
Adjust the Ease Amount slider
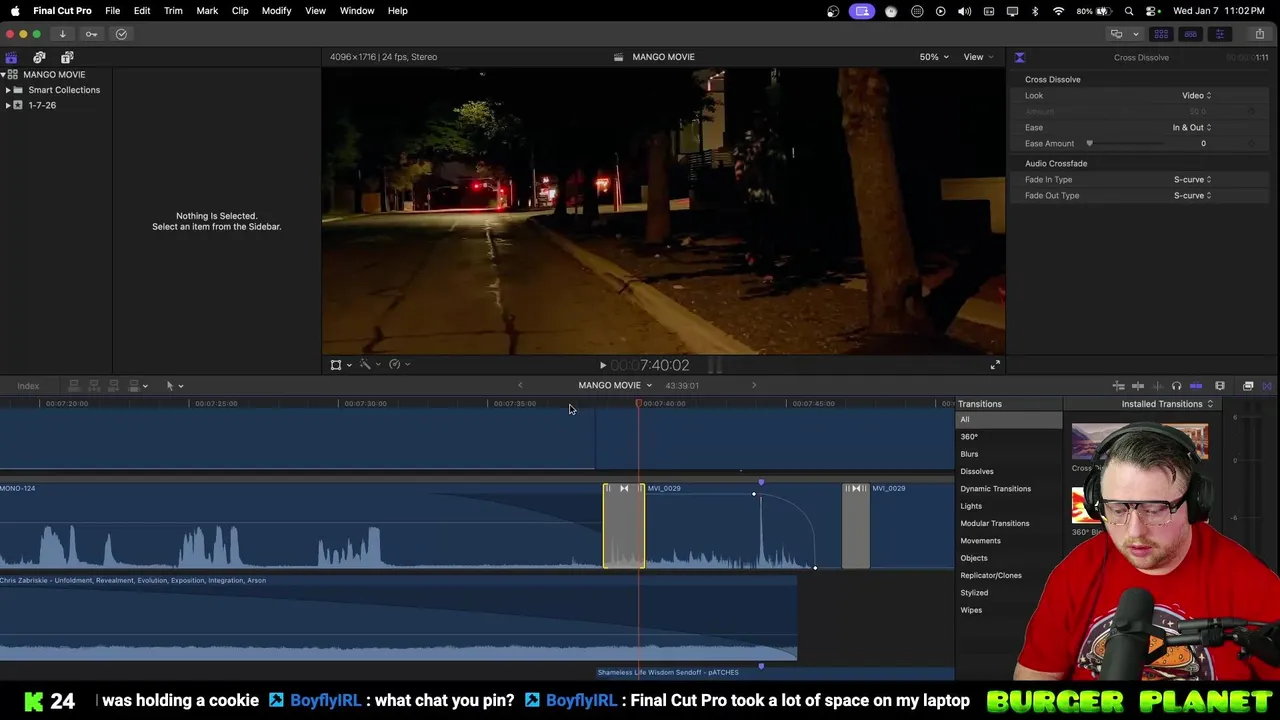tap(1090, 144)
